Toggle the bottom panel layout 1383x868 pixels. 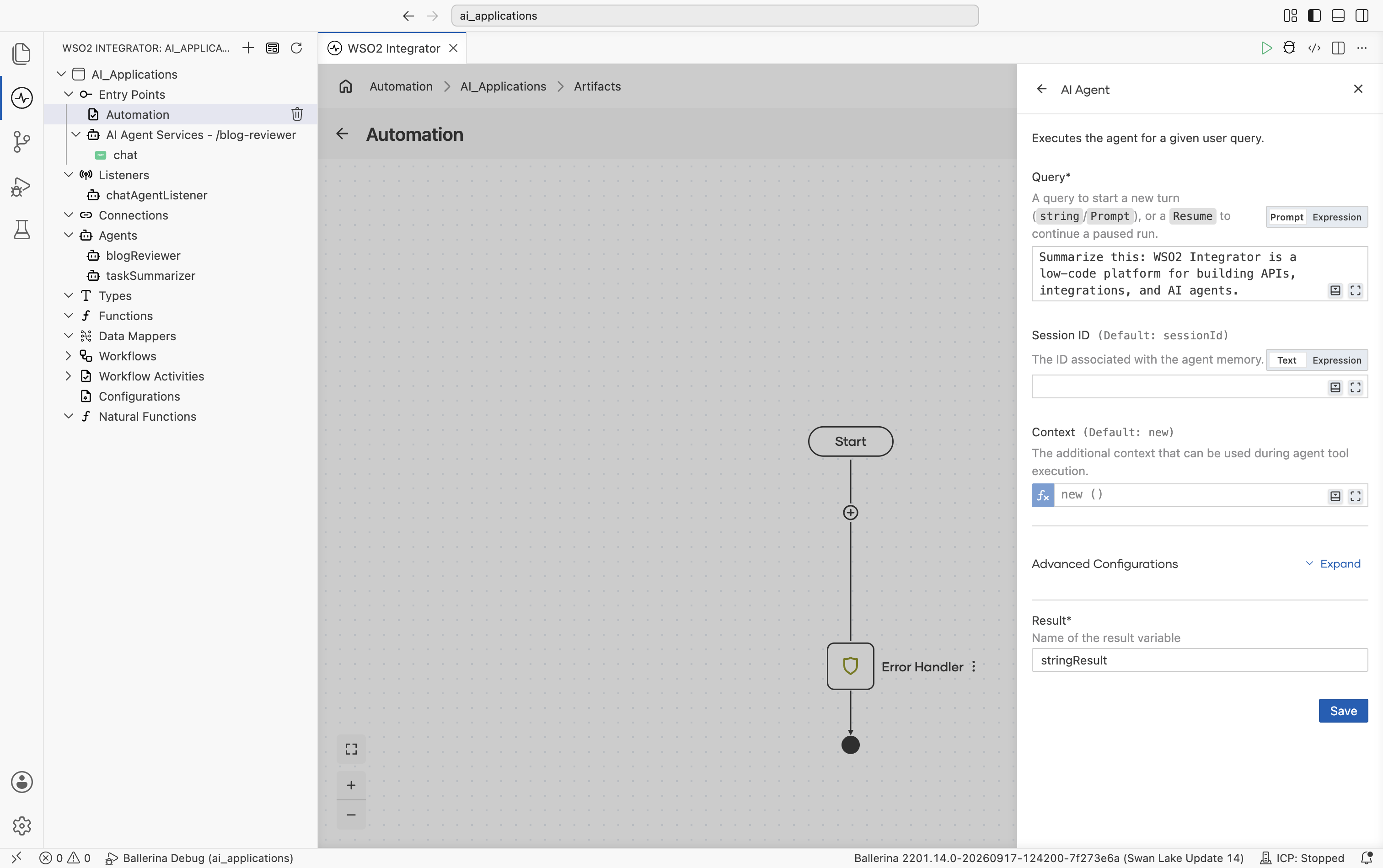[x=1338, y=16]
